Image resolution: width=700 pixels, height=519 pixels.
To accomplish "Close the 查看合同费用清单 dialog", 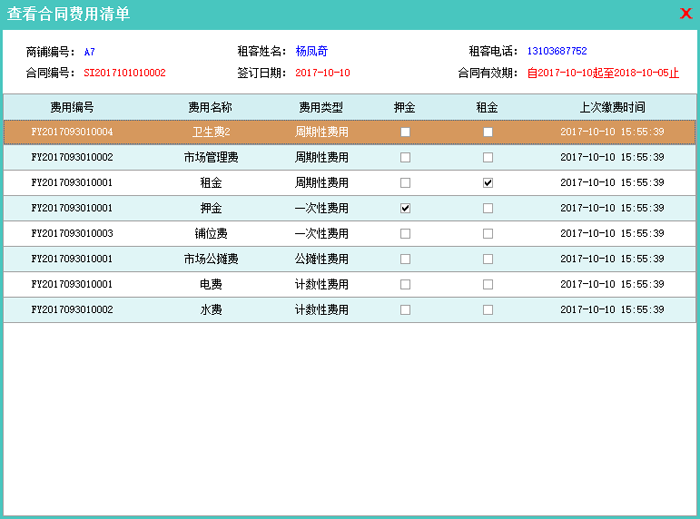I will 686,13.
